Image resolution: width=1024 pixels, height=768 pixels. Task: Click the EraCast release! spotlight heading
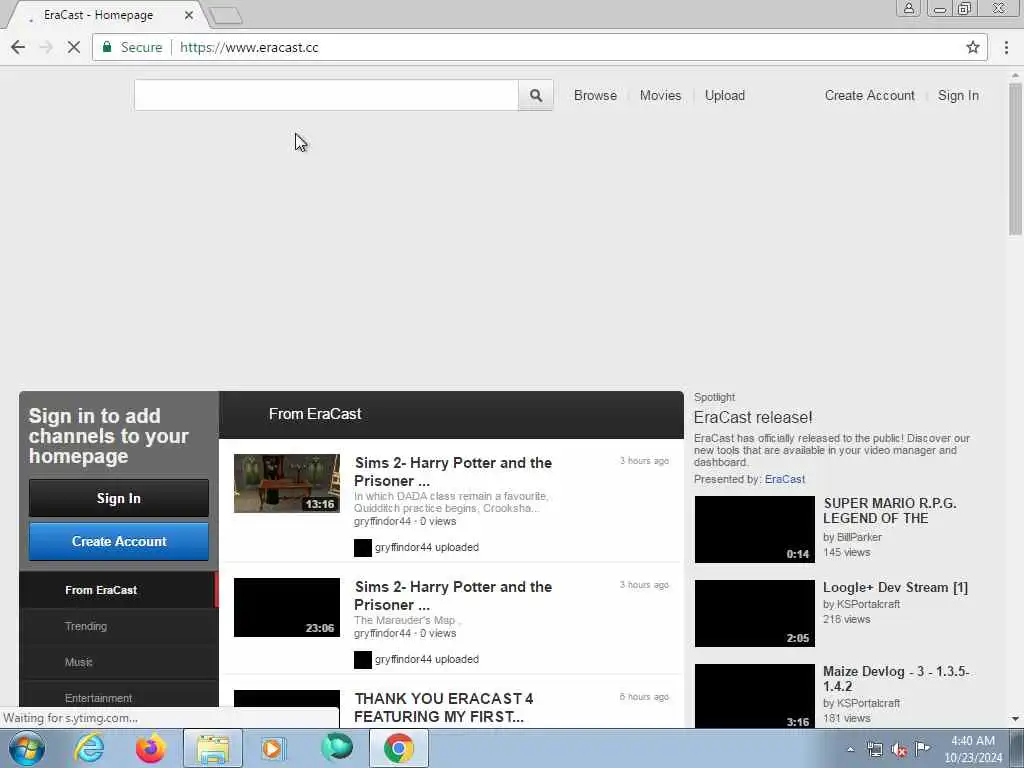752,417
